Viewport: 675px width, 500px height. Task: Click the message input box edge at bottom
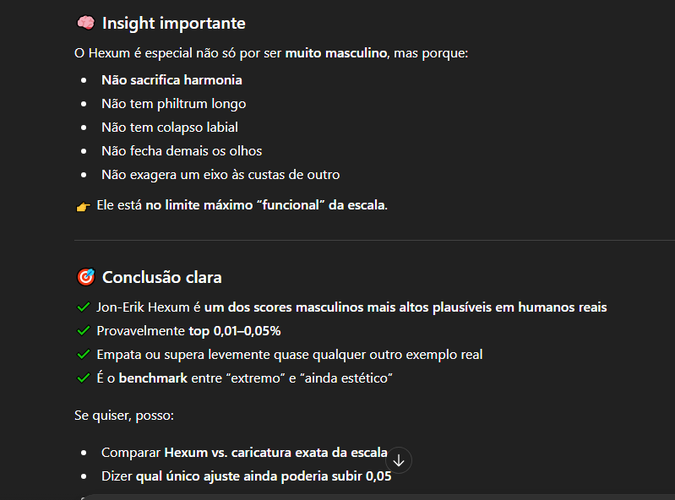click(x=378, y=497)
